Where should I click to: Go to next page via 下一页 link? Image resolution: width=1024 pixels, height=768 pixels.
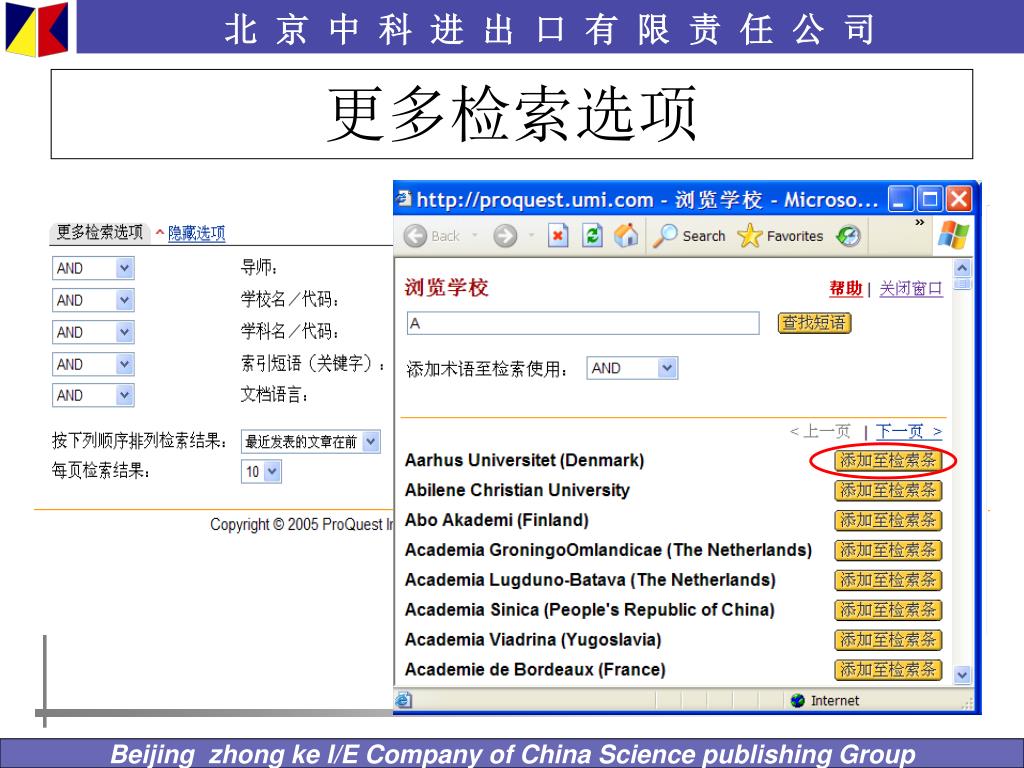click(x=908, y=431)
